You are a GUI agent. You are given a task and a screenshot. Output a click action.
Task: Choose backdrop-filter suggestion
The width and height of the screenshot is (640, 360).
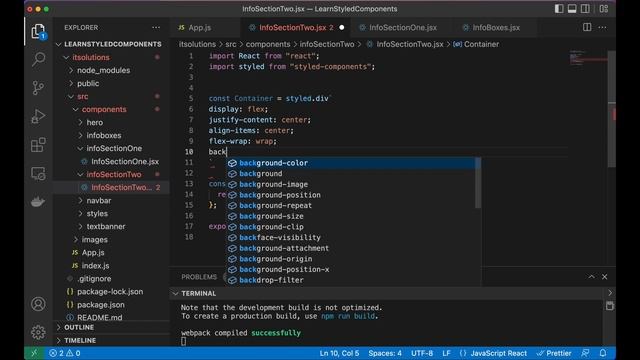tap(351, 280)
